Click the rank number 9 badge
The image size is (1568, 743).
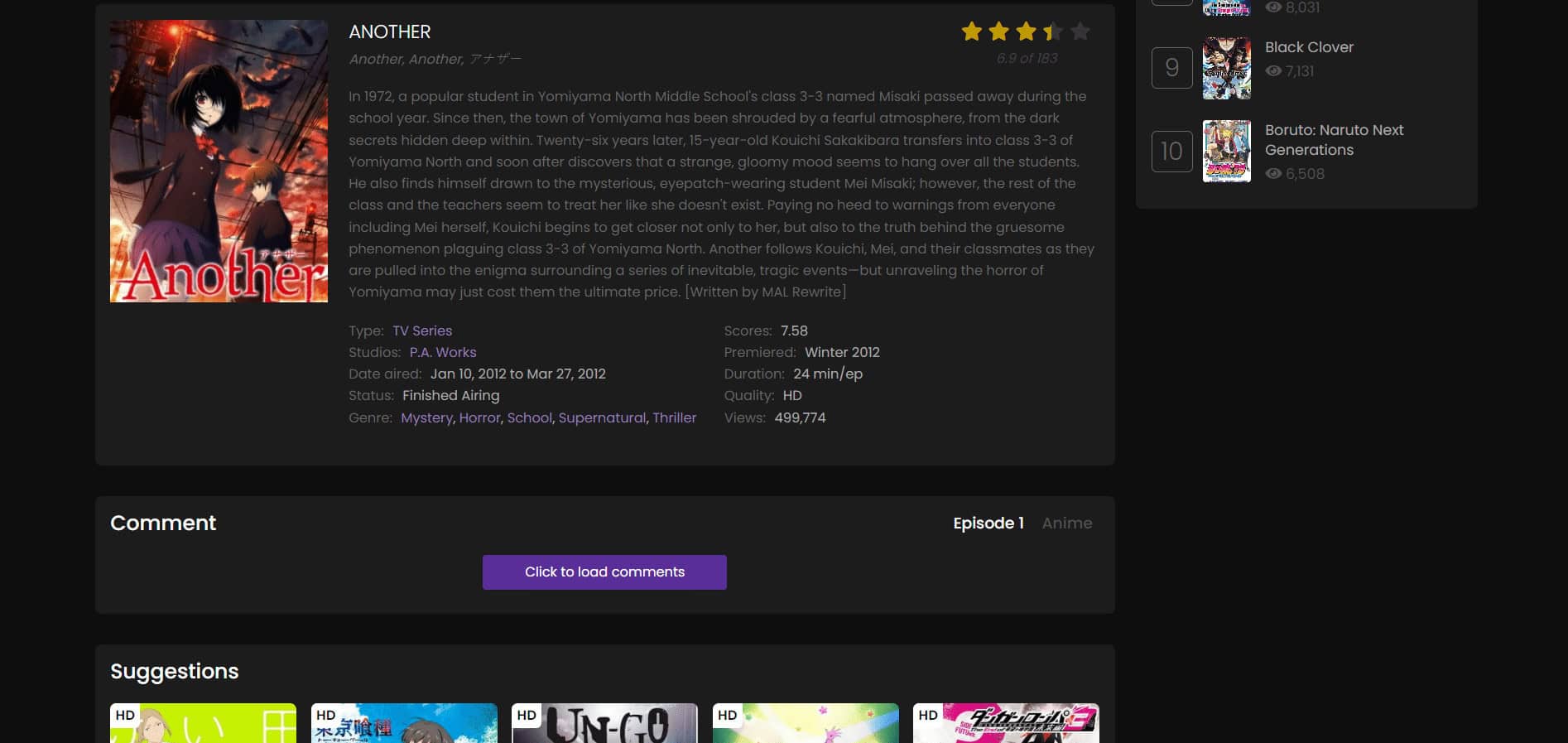1171,68
